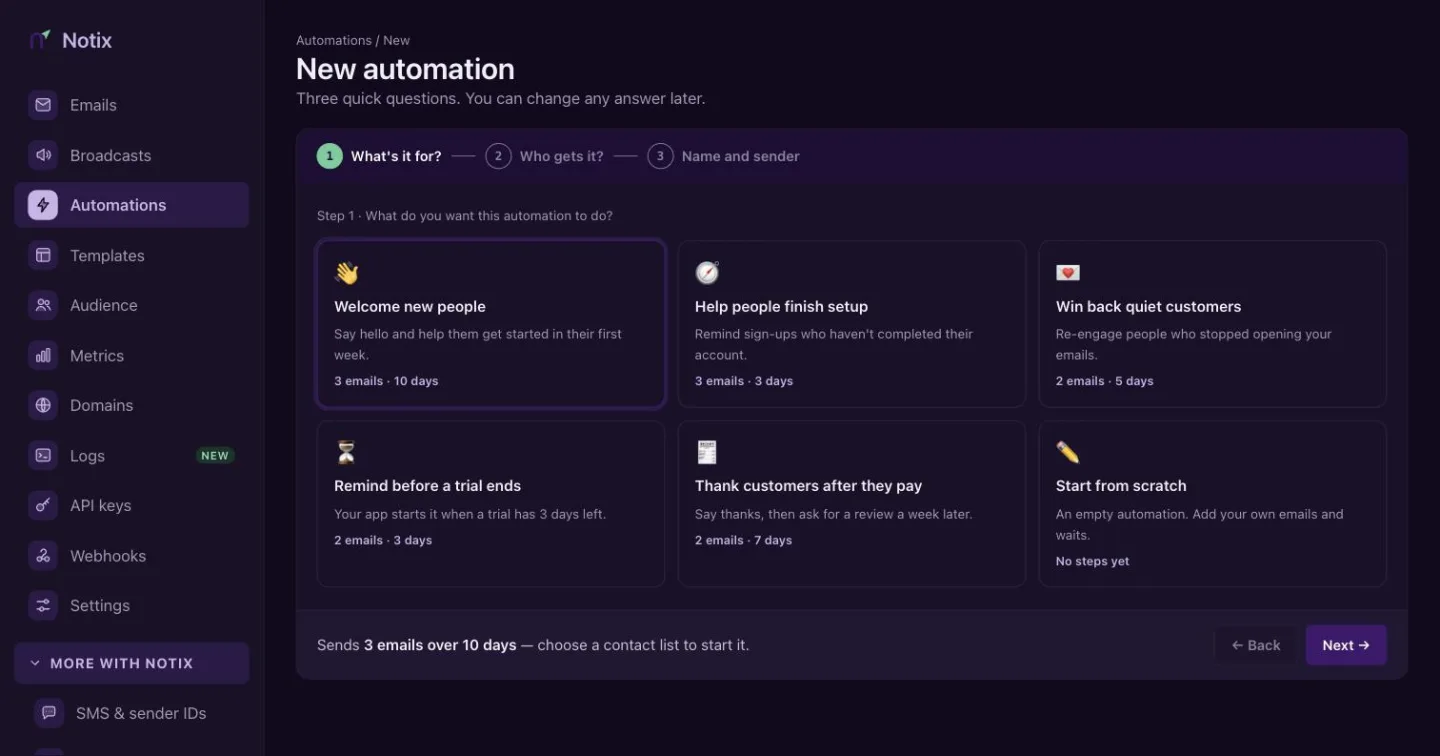Viewport: 1440px width, 756px height.
Task: Select Start from scratch card
Action: [x=1213, y=503]
